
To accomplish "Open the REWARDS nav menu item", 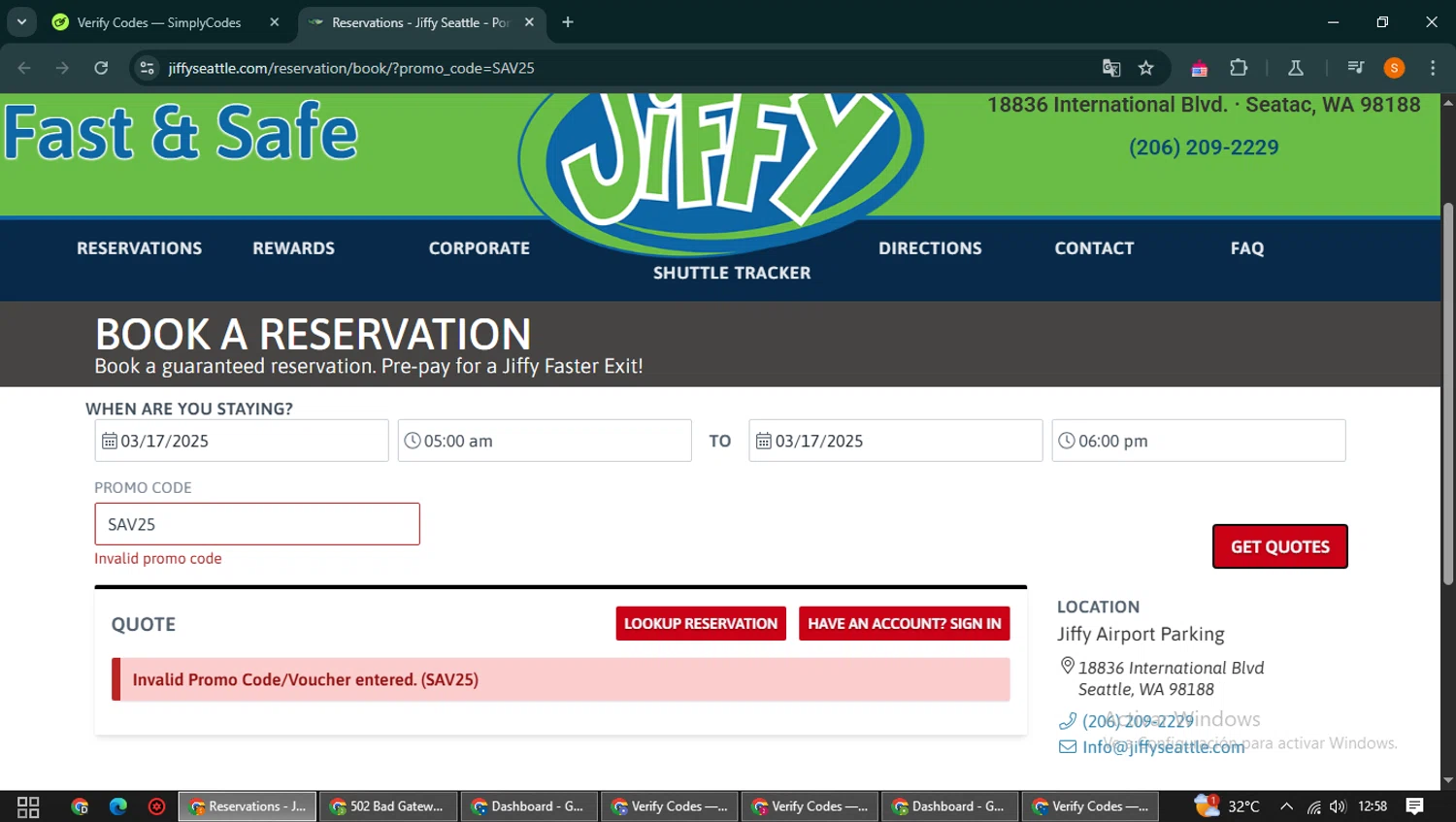I will (294, 248).
